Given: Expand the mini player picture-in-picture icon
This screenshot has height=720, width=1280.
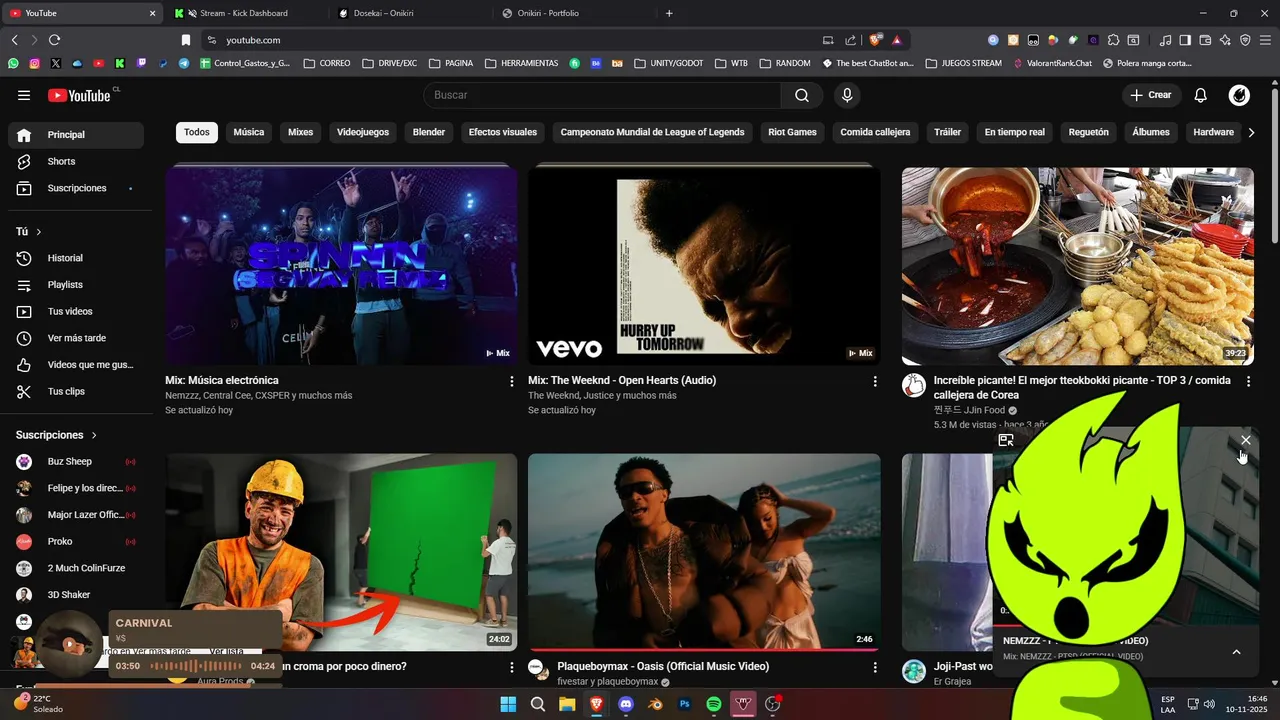Looking at the screenshot, I should (1006, 440).
